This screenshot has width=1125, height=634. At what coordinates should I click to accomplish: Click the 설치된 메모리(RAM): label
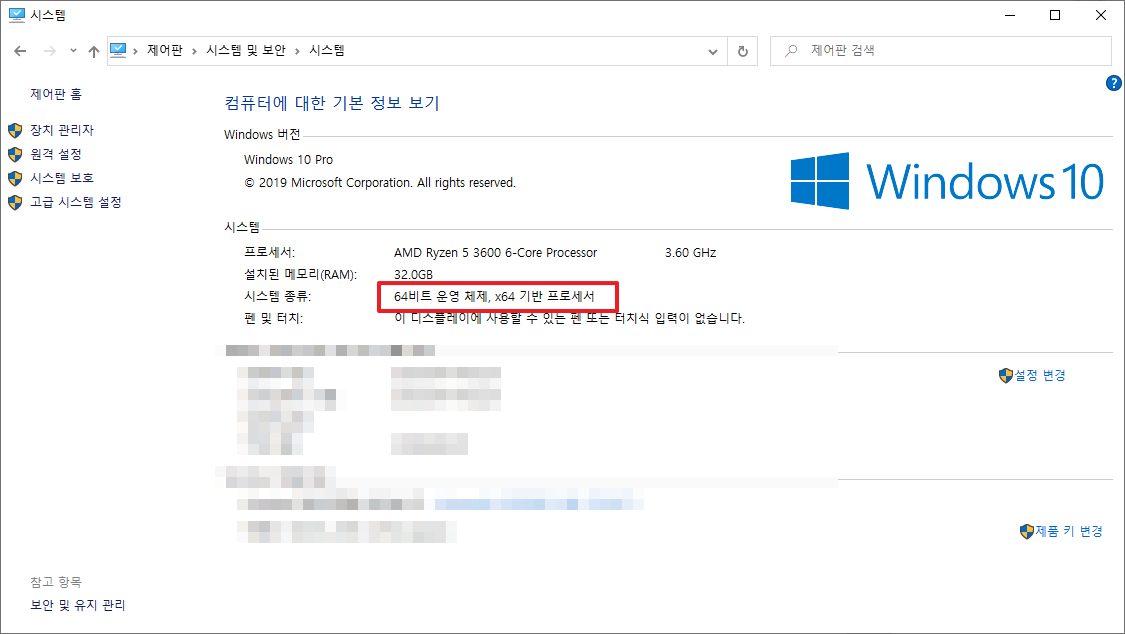[x=301, y=275]
